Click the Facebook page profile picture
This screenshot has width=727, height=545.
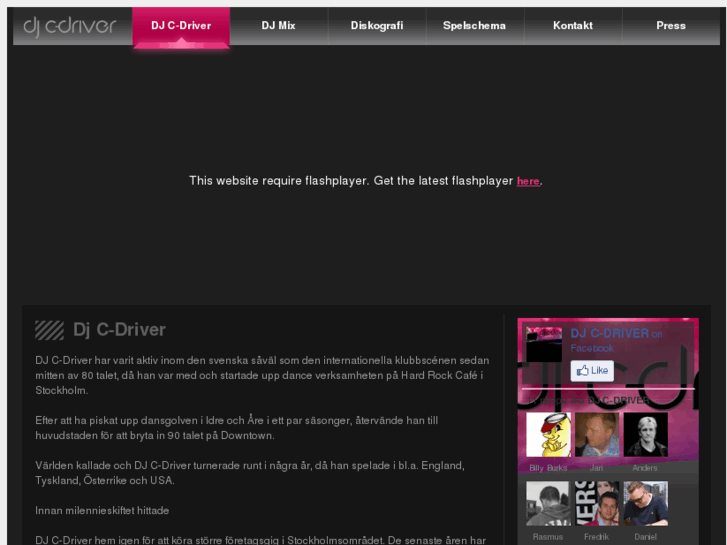[544, 344]
